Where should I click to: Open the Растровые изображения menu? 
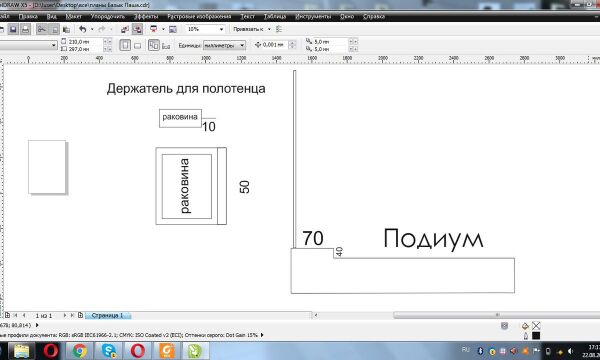(199, 16)
